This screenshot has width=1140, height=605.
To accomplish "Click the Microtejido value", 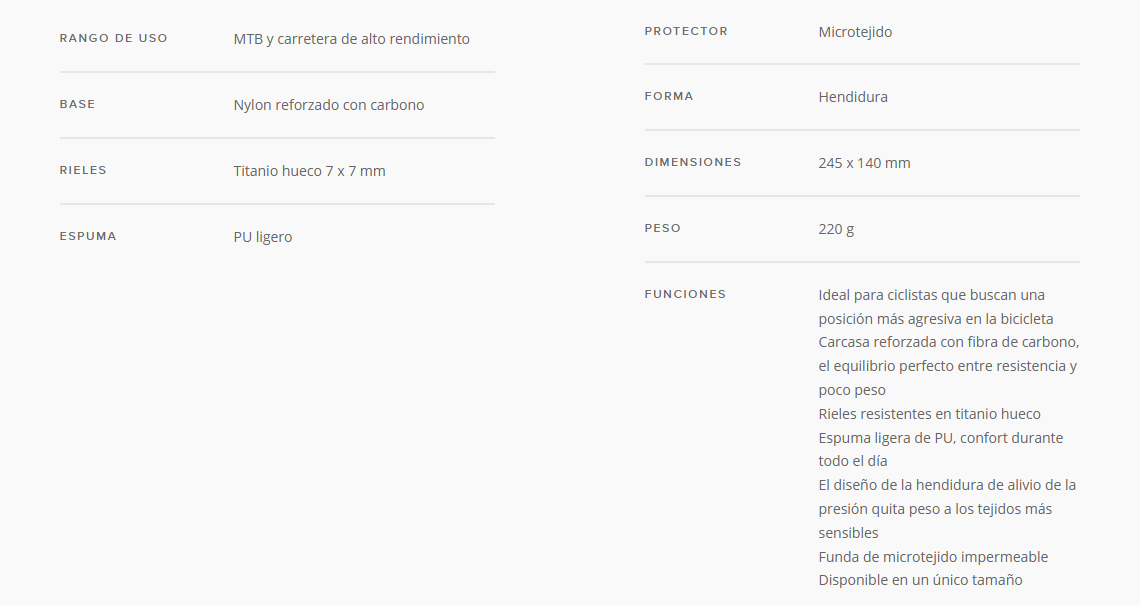I will pyautogui.click(x=855, y=32).
